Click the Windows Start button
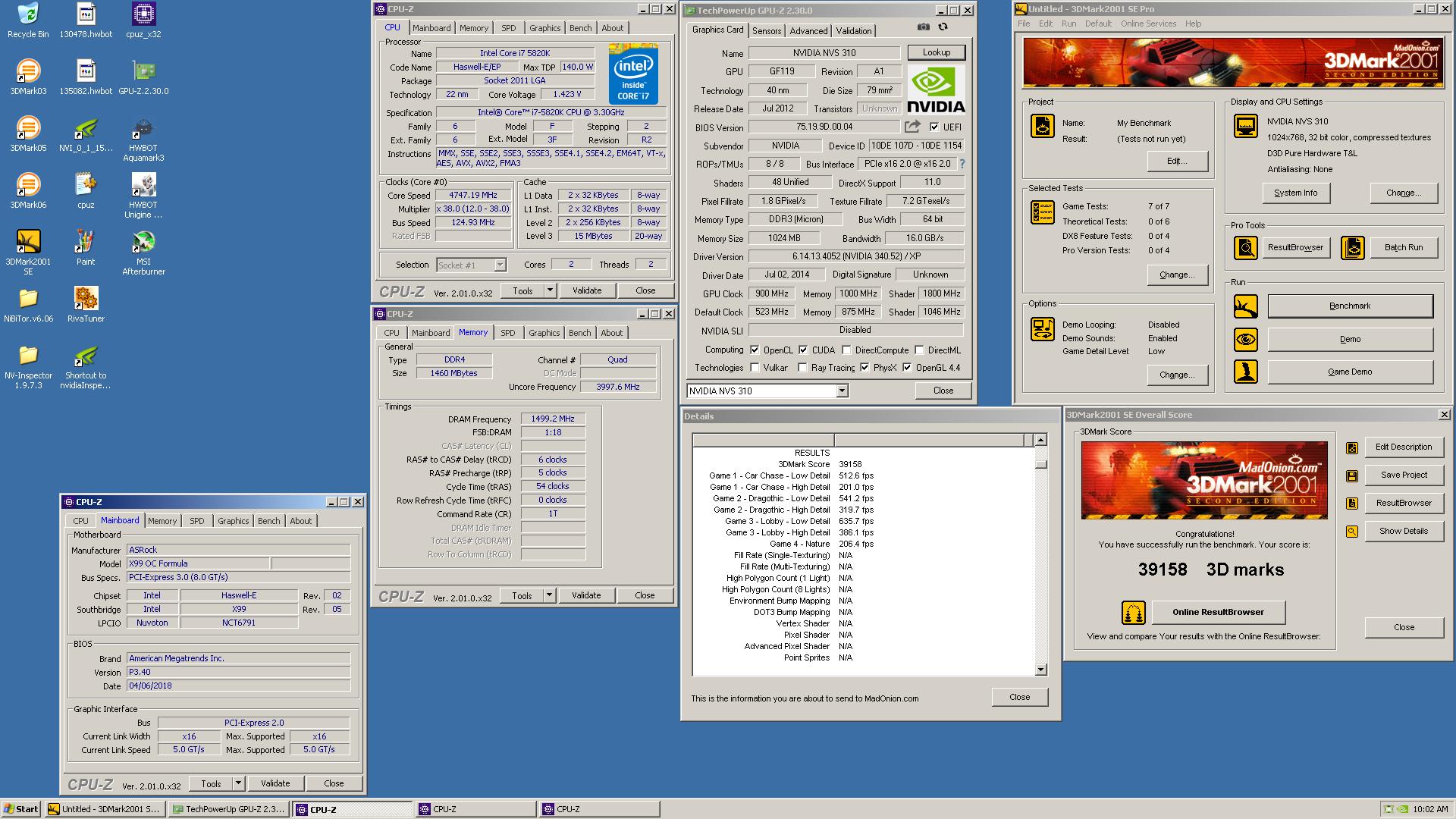The height and width of the screenshot is (819, 1456). [x=21, y=809]
